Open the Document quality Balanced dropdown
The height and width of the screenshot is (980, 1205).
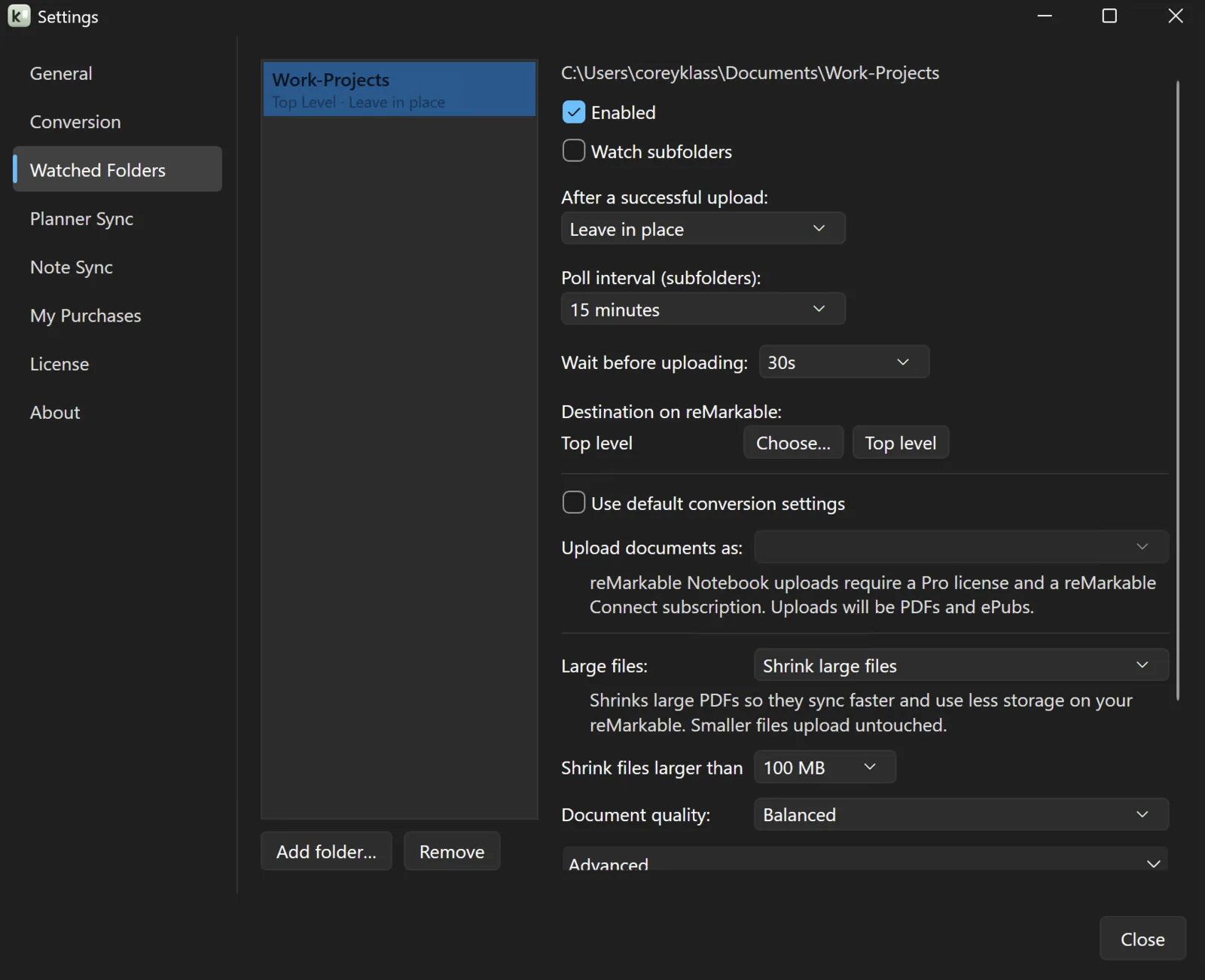click(x=962, y=815)
